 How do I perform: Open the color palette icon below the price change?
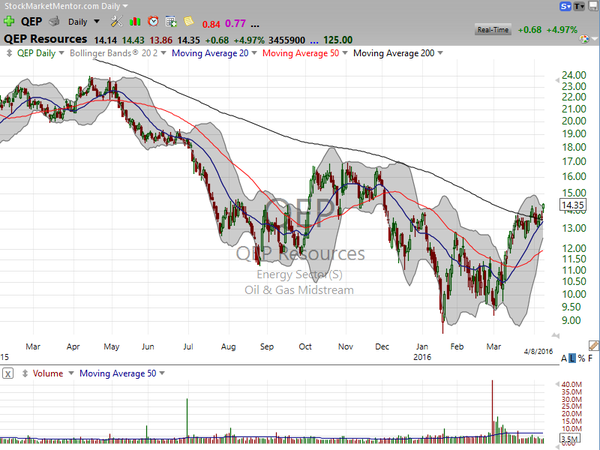[x=584, y=39]
